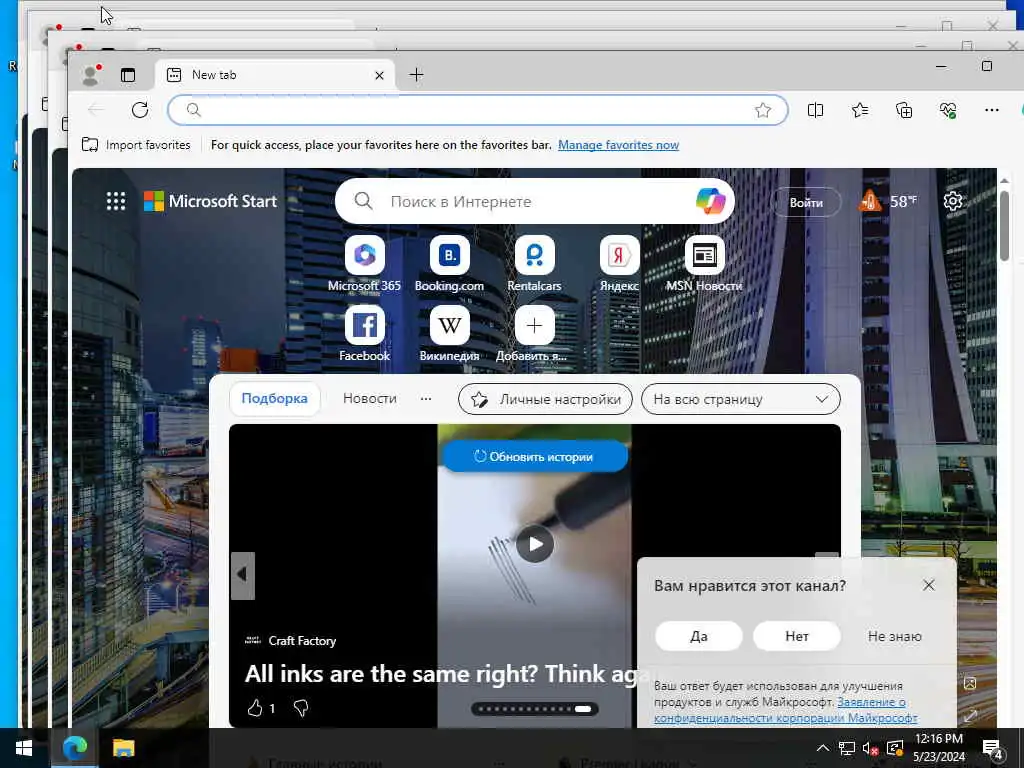Screen dimensions: 1024x768
Task: Close the Вам нравится этот канал popup
Action: tap(929, 585)
